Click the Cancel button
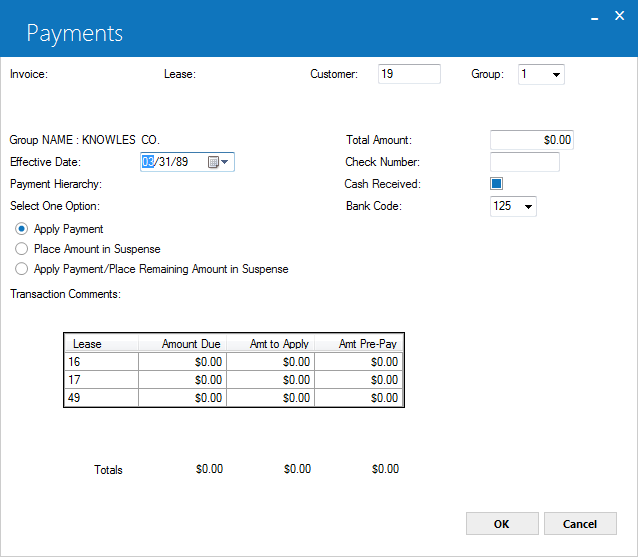Image resolution: width=638 pixels, height=557 pixels. point(580,524)
